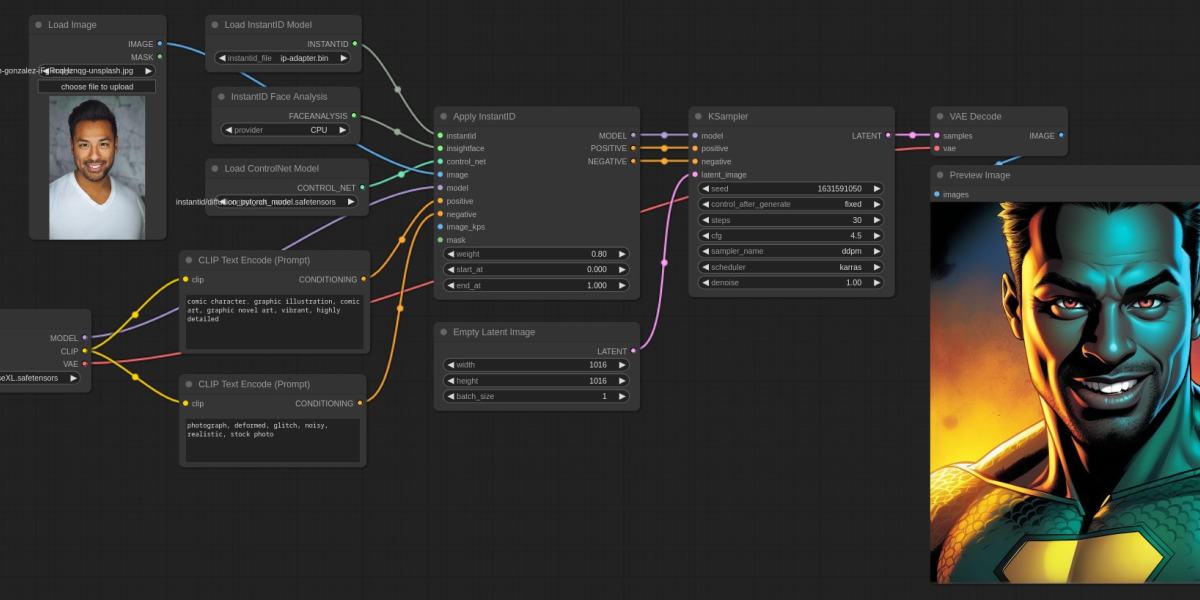
Task: Click the CONTROL_NET output port on Load ControlNet Model
Action: [x=361, y=188]
